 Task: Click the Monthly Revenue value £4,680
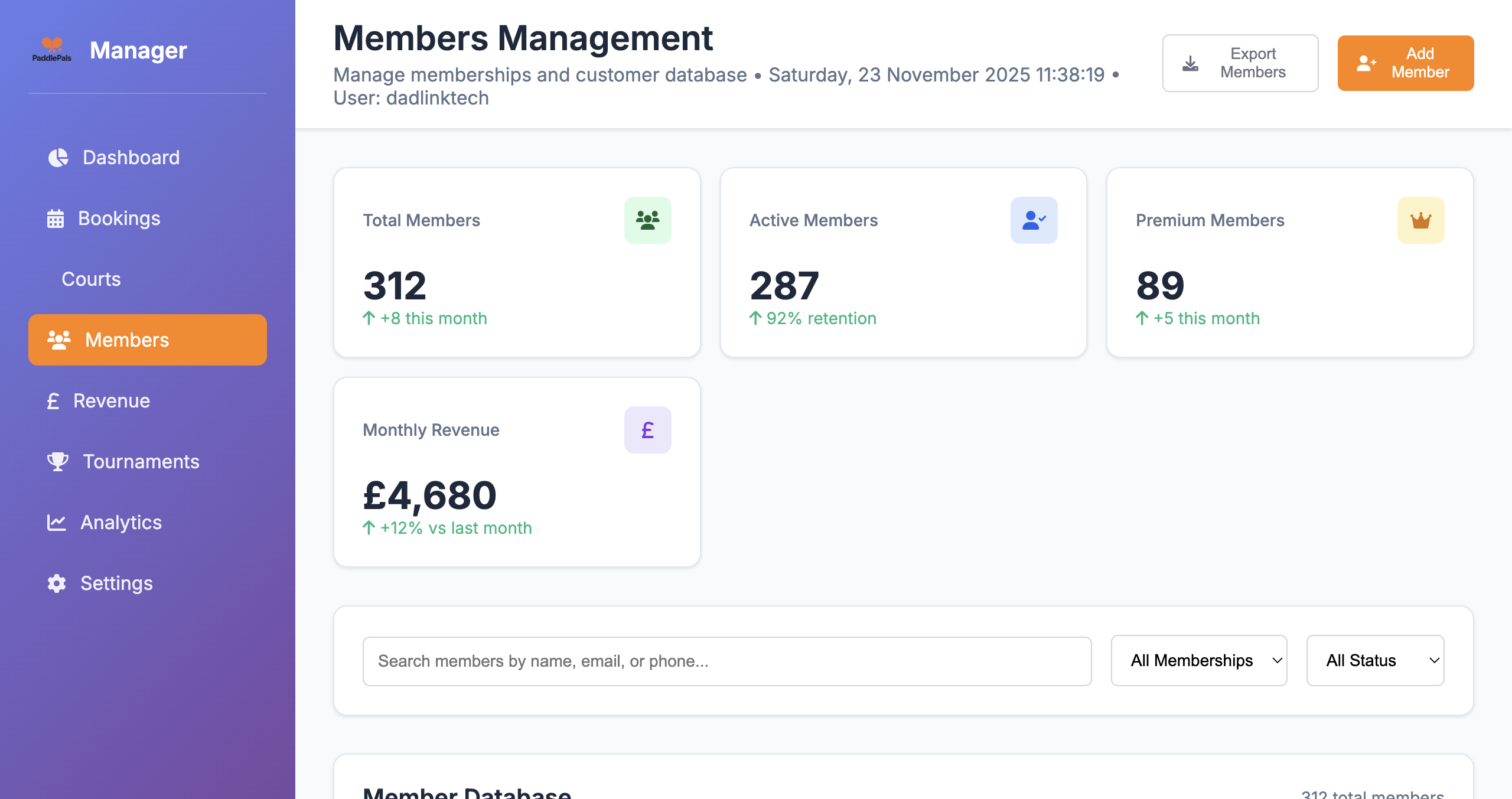click(x=430, y=495)
